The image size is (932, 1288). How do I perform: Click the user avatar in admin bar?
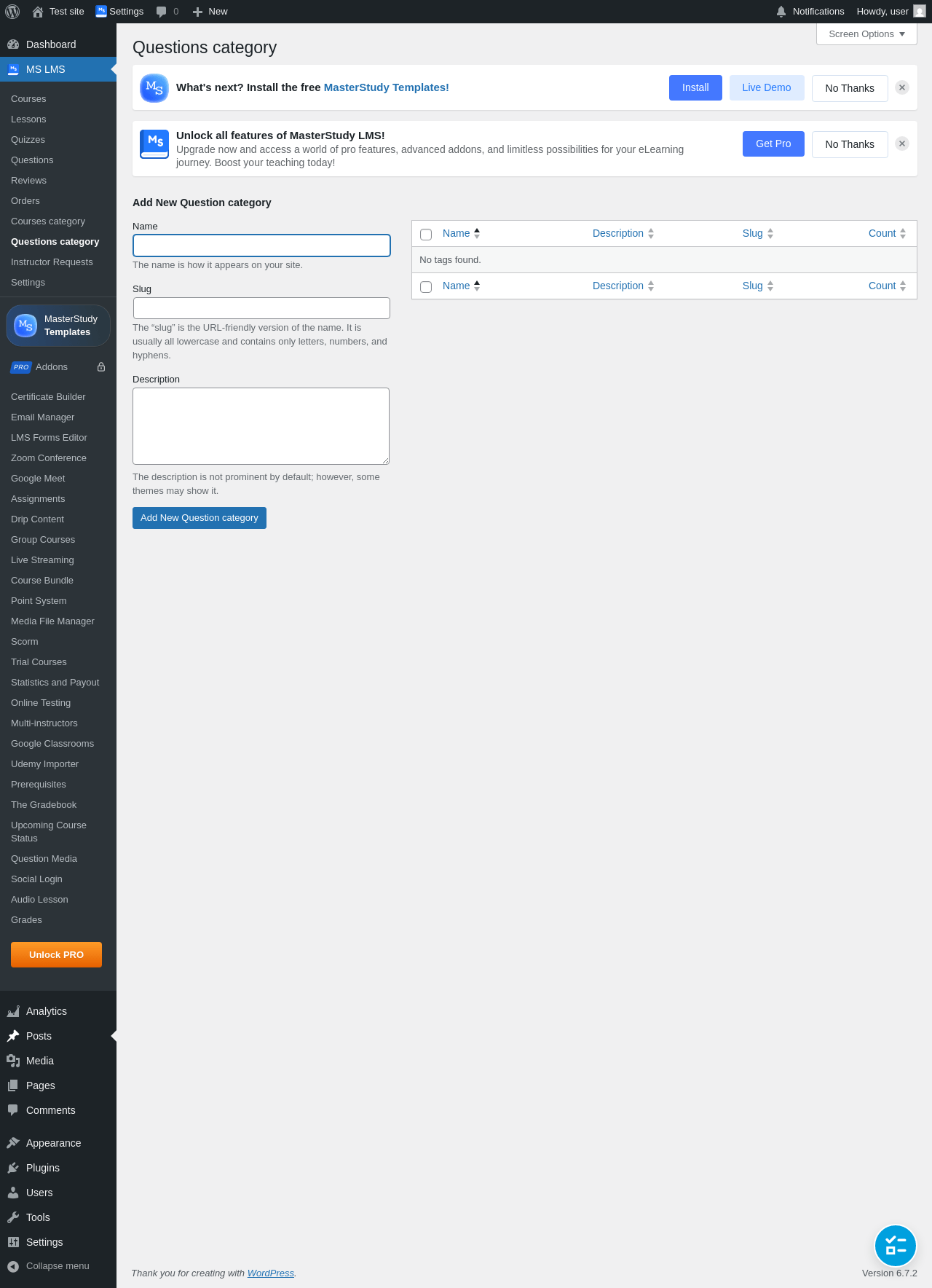pos(920,12)
